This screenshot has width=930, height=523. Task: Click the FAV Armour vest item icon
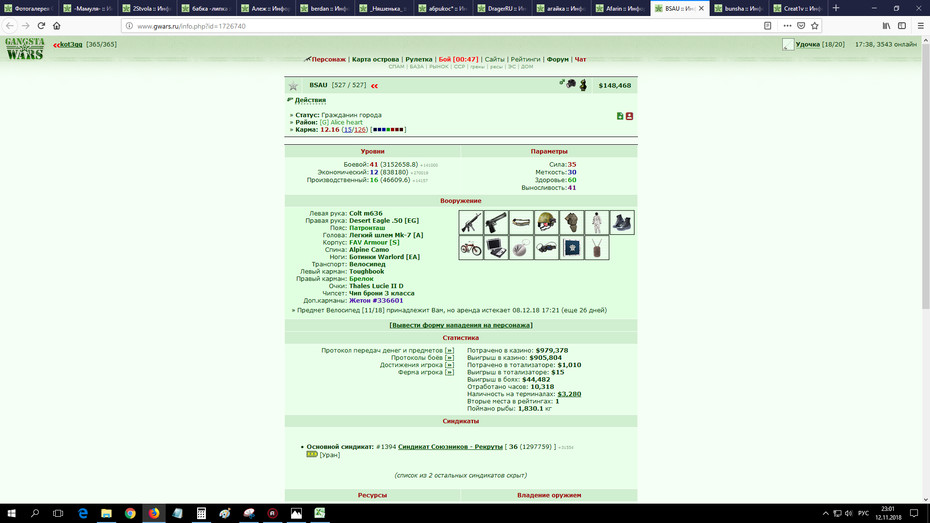[571, 222]
